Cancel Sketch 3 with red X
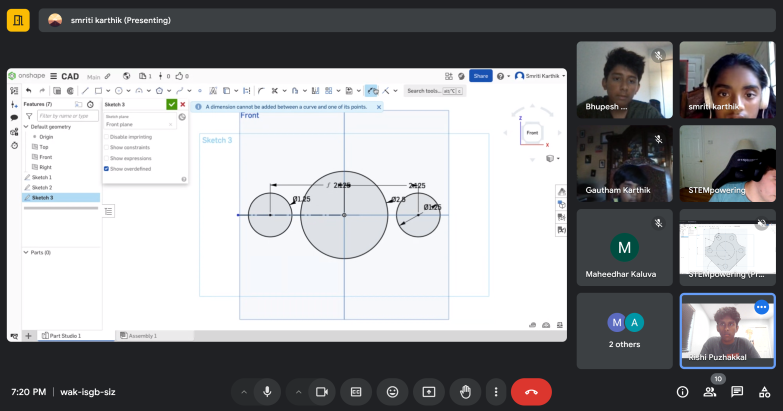The height and width of the screenshot is (411, 783). coord(183,104)
